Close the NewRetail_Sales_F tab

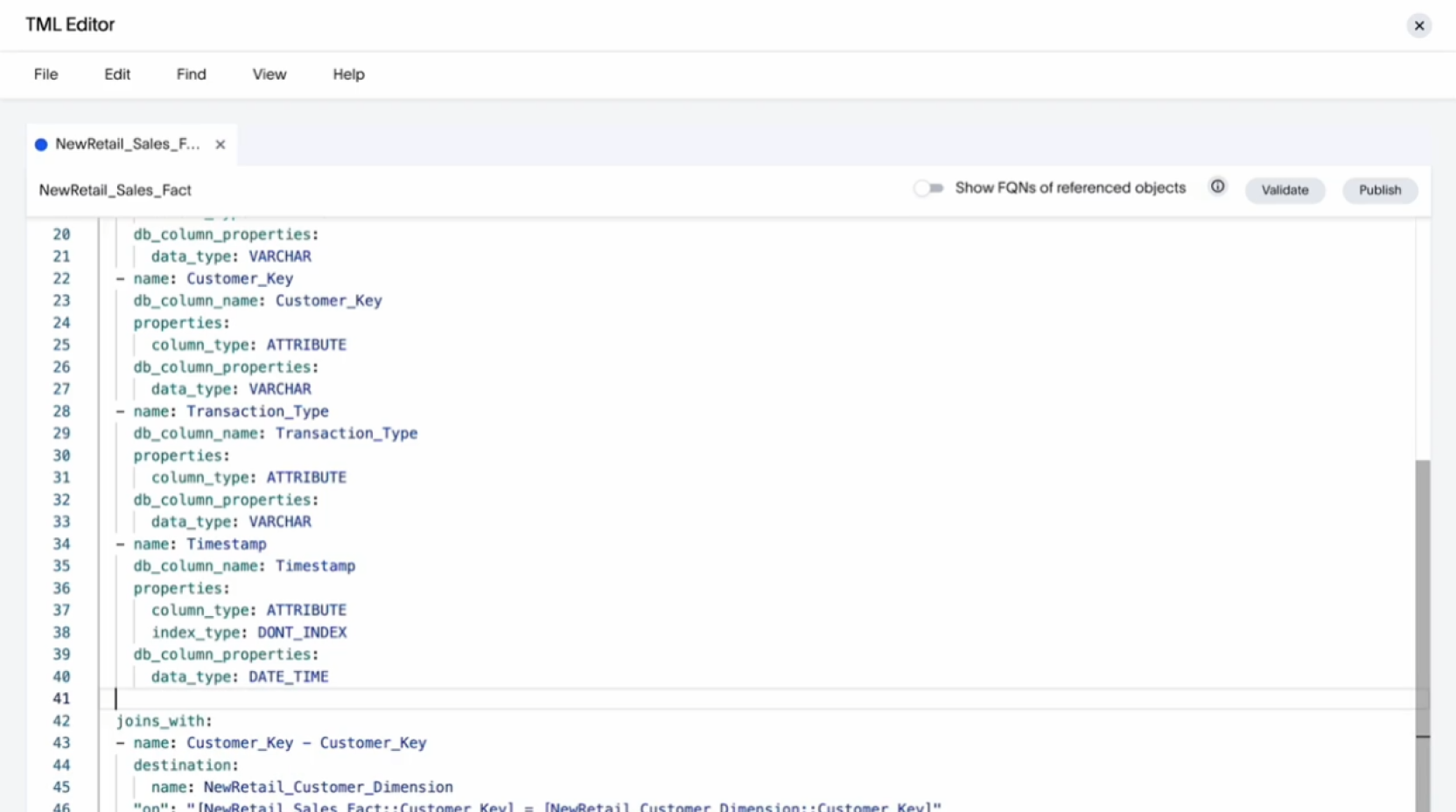(x=220, y=144)
